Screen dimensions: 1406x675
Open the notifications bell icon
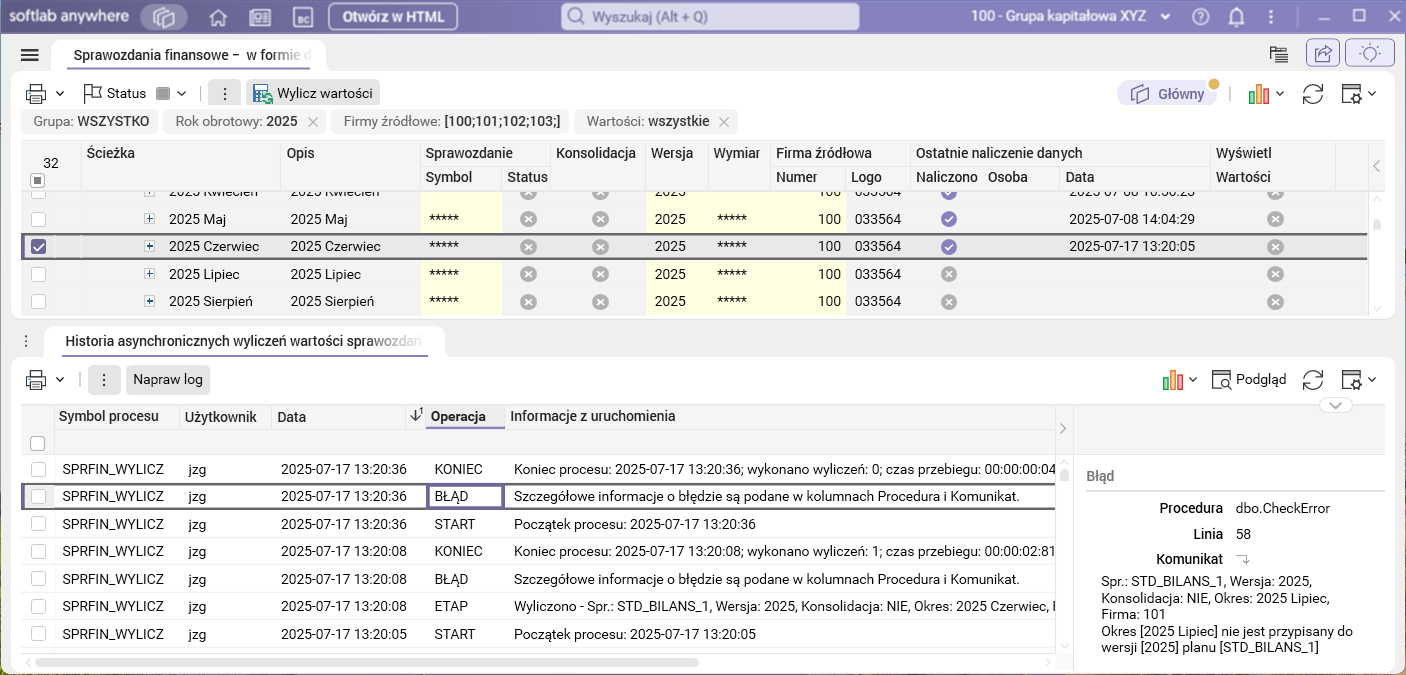pos(1236,17)
